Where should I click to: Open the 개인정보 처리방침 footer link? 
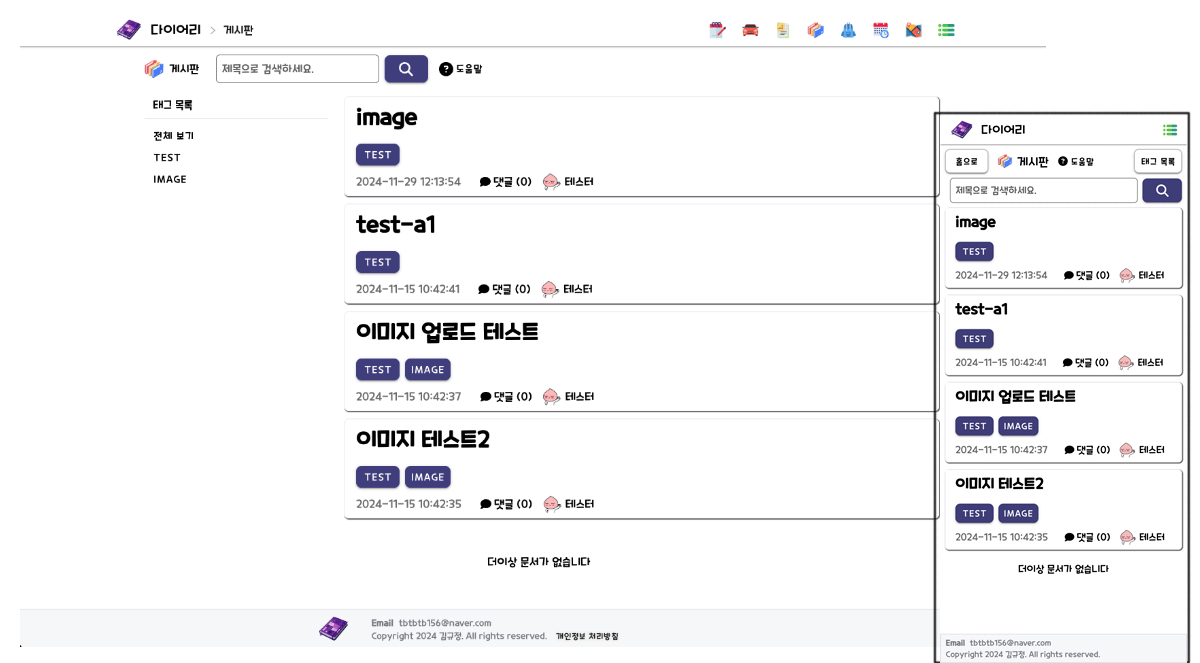pyautogui.click(x=587, y=636)
